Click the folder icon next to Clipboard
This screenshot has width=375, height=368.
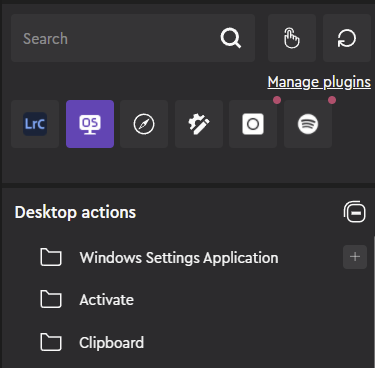51,342
